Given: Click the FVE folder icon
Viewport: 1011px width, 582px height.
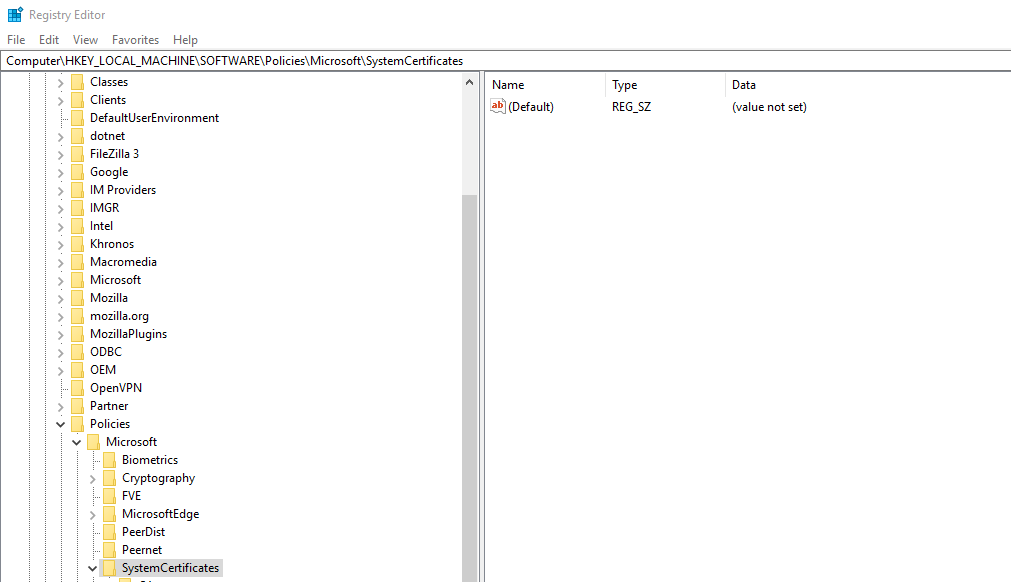Looking at the screenshot, I should click(110, 496).
